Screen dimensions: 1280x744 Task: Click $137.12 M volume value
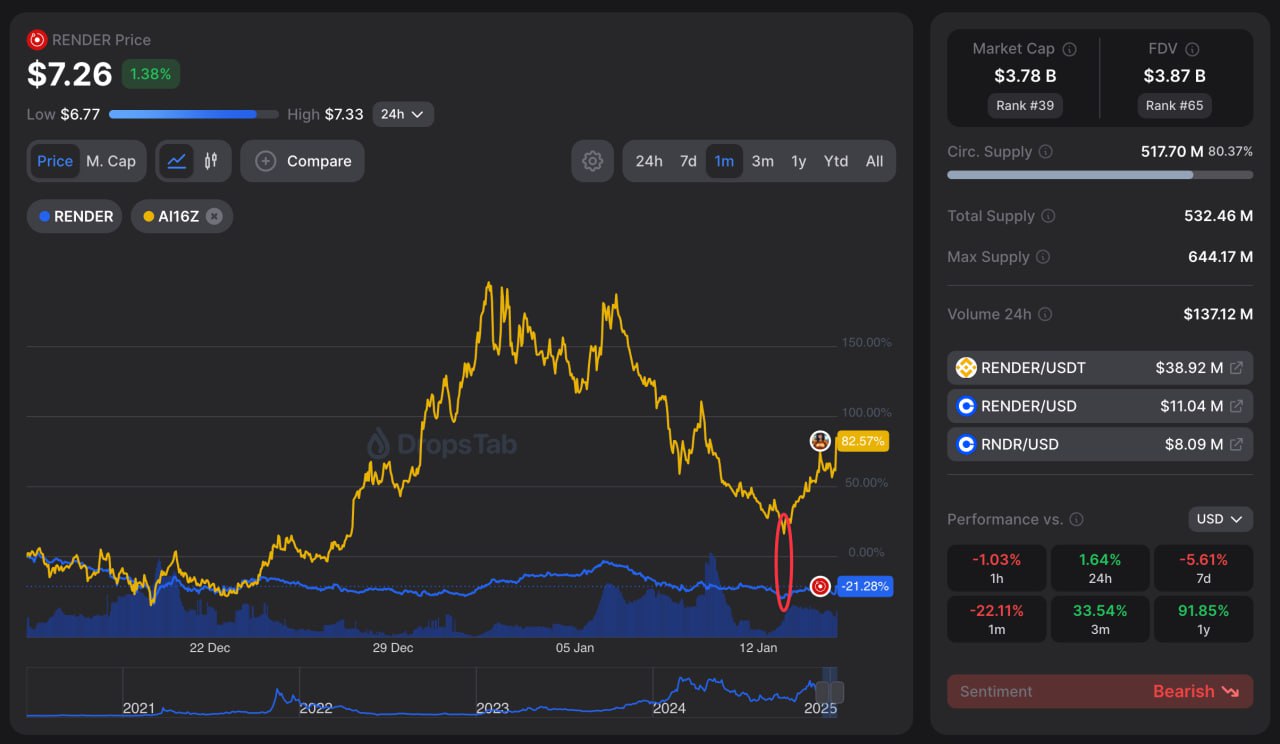pyautogui.click(x=1217, y=314)
